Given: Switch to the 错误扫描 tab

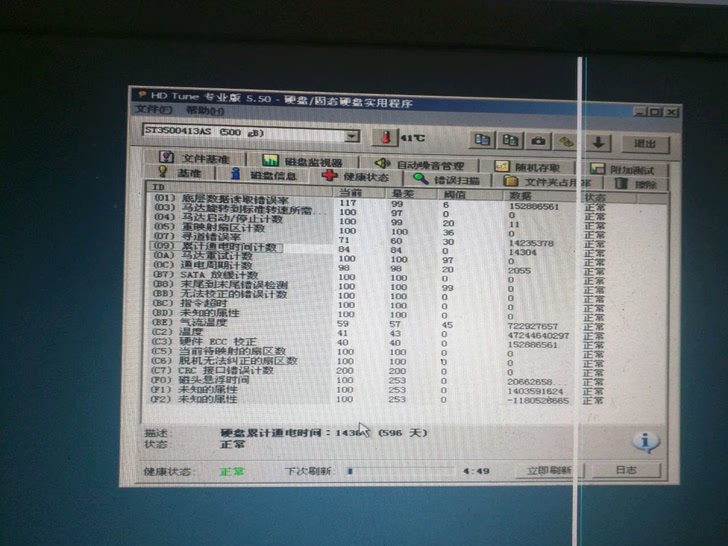Looking at the screenshot, I should pos(446,179).
